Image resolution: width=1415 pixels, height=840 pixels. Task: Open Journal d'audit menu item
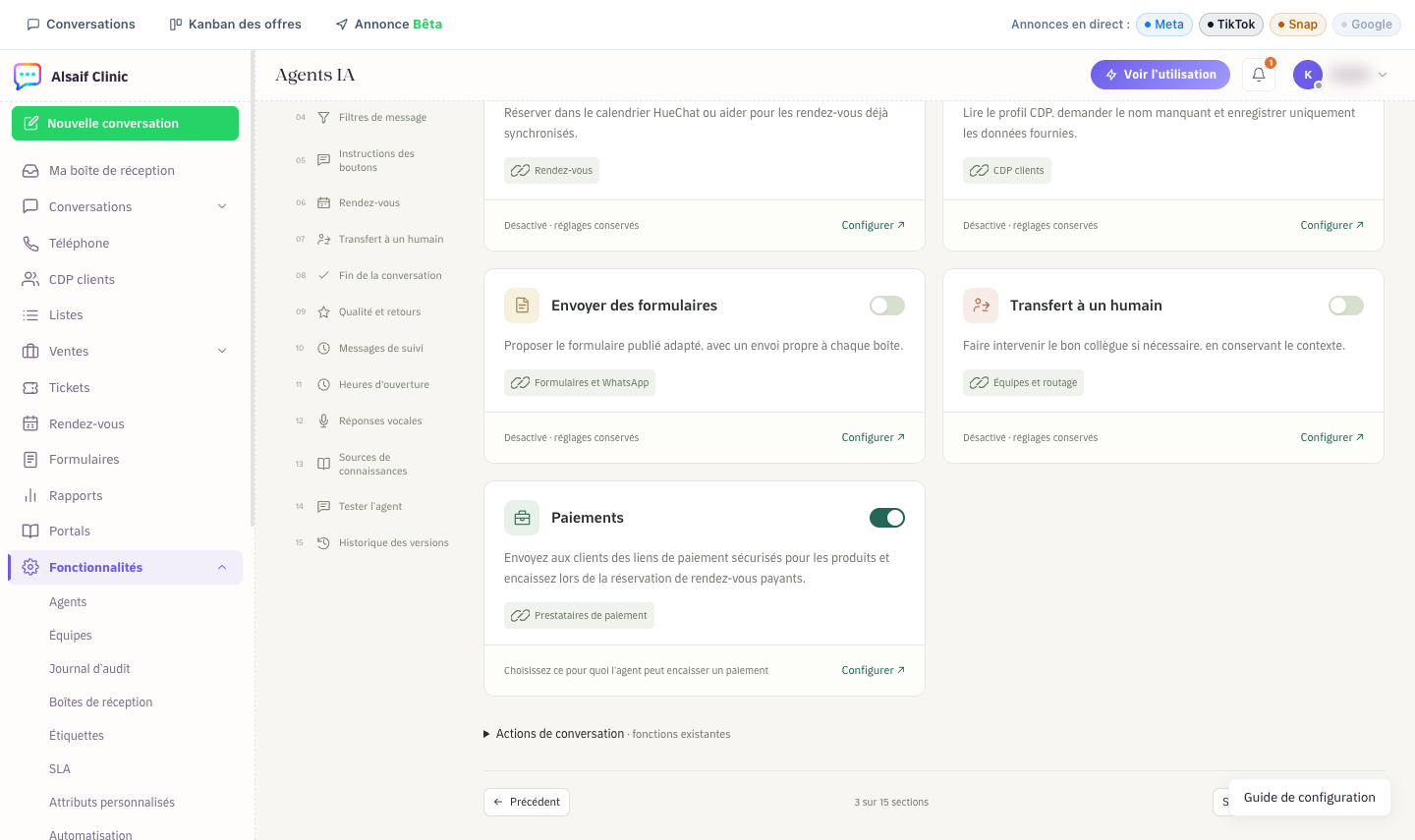89,669
